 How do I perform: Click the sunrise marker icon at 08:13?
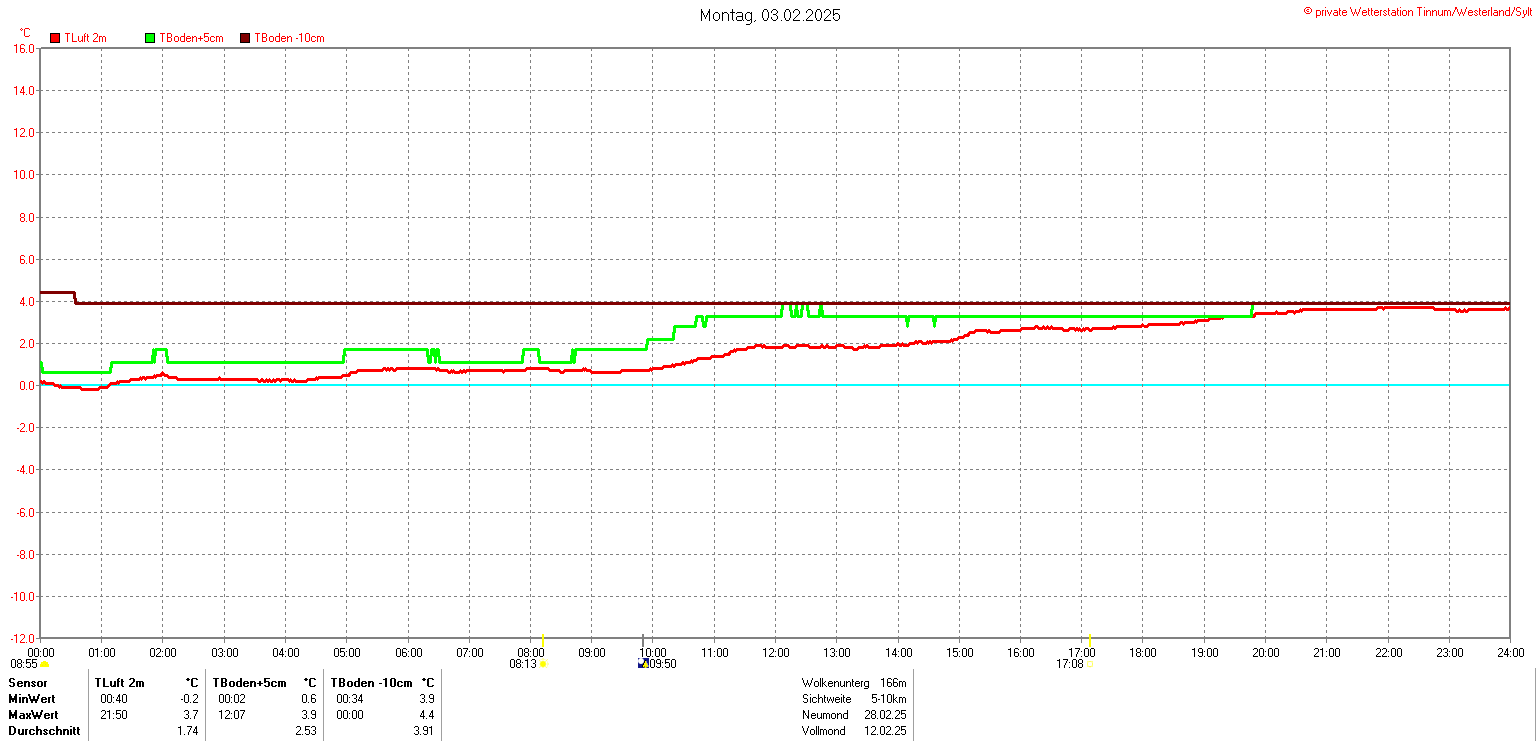pyautogui.click(x=543, y=664)
